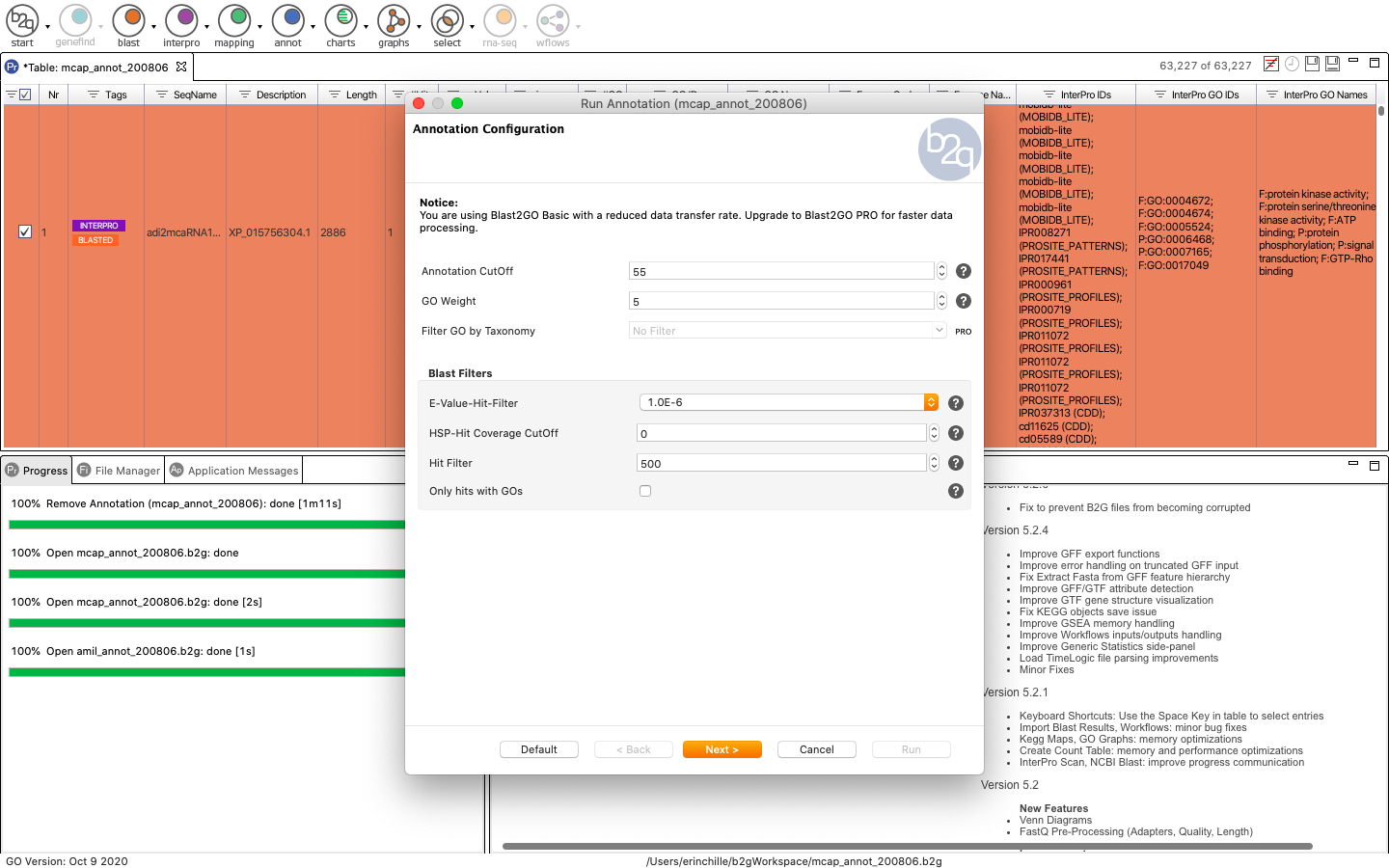1389x868 pixels.
Task: Cancel the Run Annotation dialog
Action: point(817,749)
